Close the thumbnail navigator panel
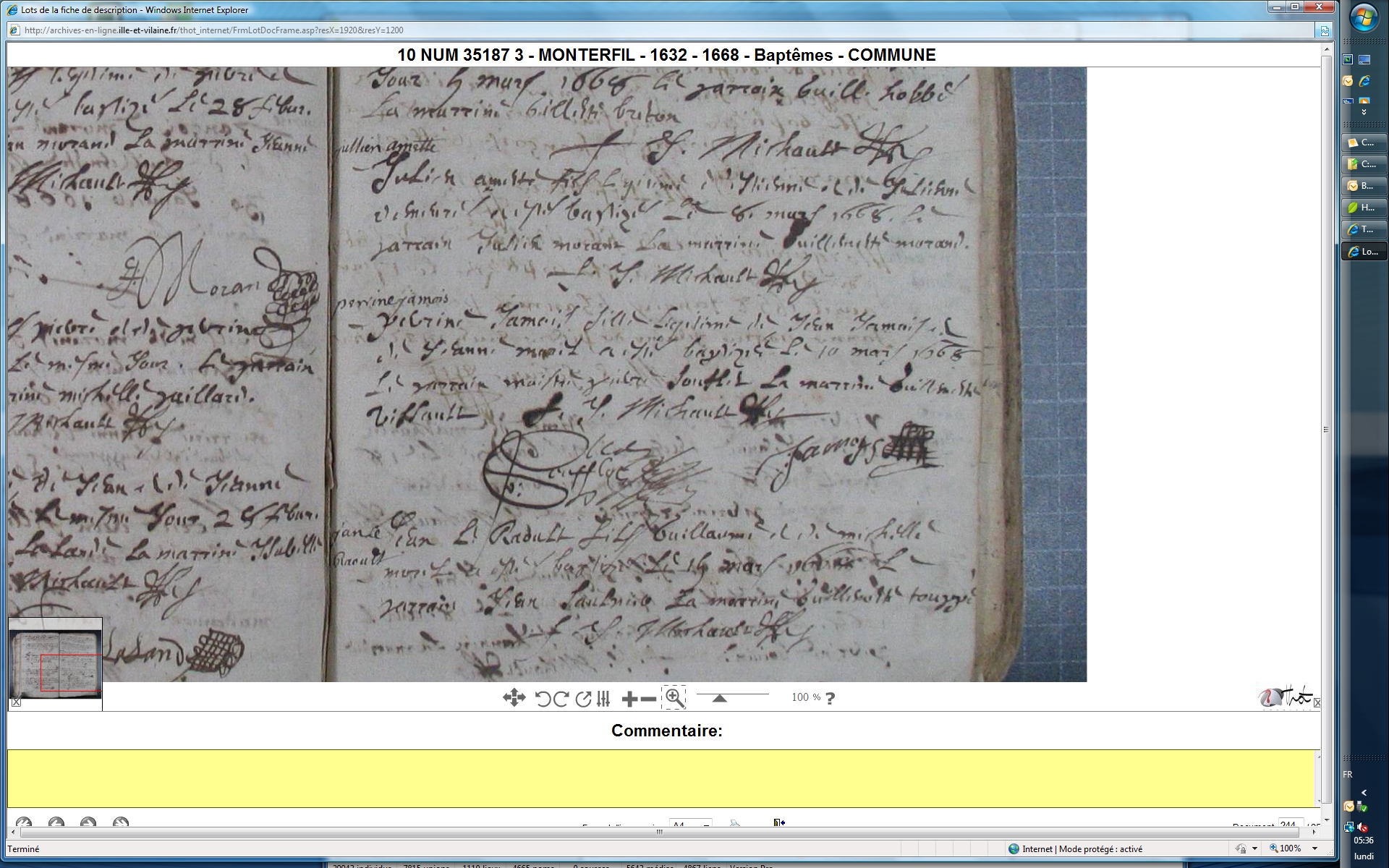Viewport: 1389px width, 868px height. [x=16, y=702]
